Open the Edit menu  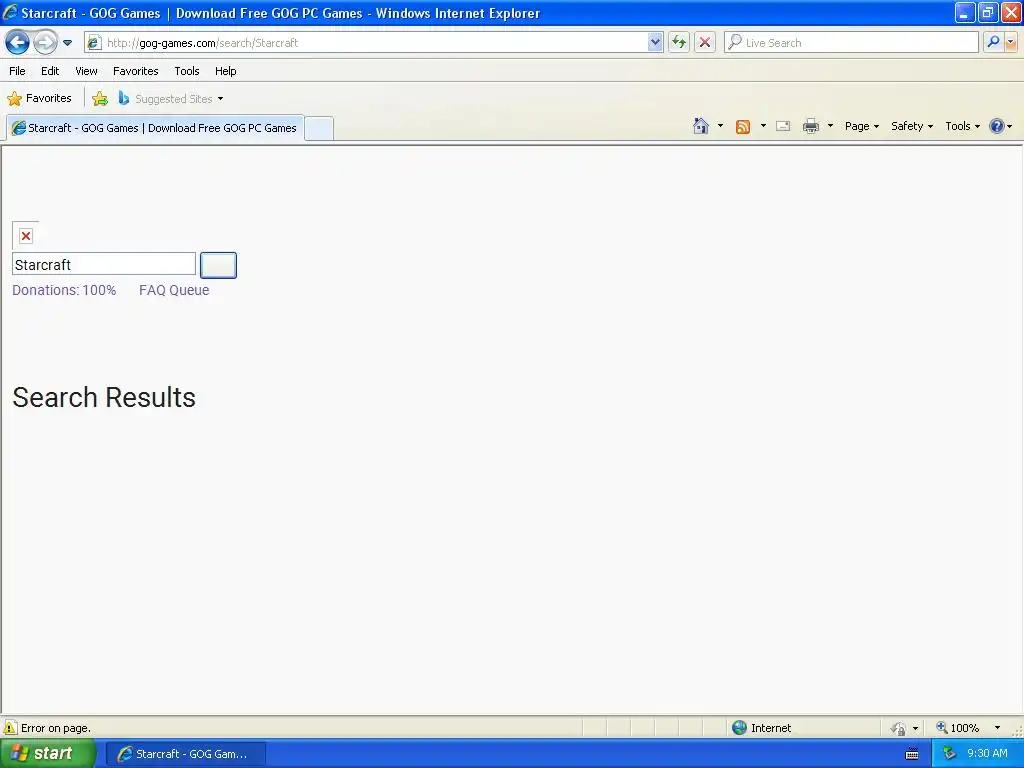pyautogui.click(x=50, y=71)
